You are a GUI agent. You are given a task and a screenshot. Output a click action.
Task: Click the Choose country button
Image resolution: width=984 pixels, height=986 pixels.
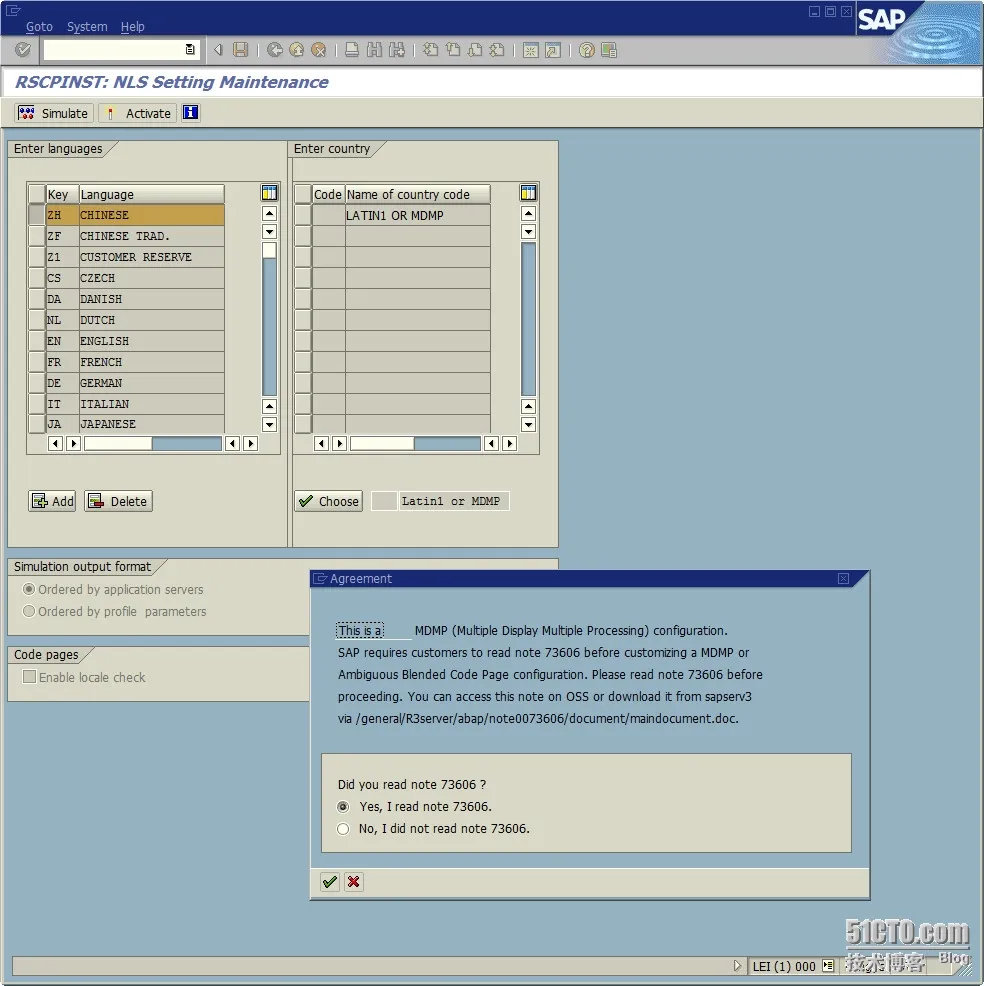328,501
